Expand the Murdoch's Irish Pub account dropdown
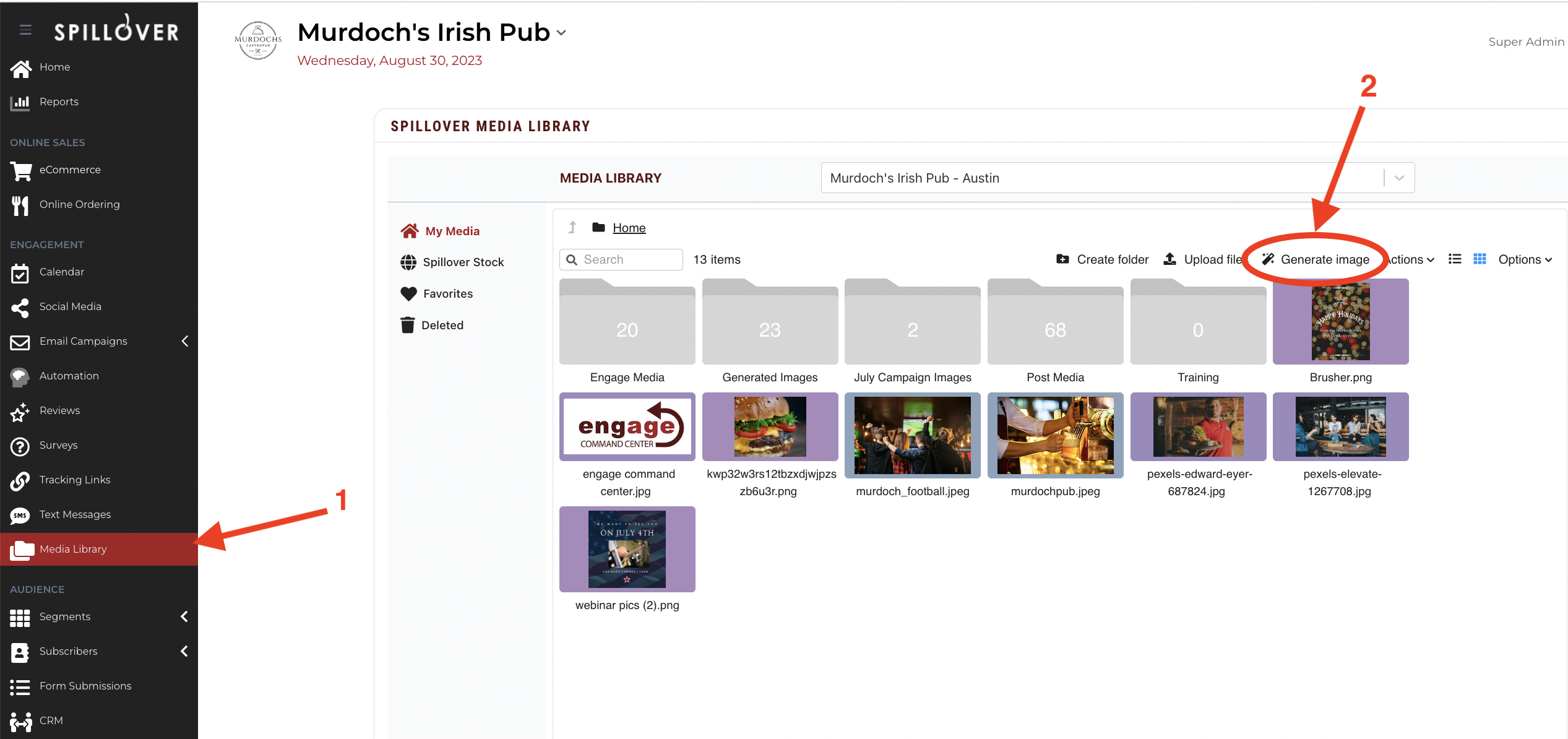 (562, 33)
